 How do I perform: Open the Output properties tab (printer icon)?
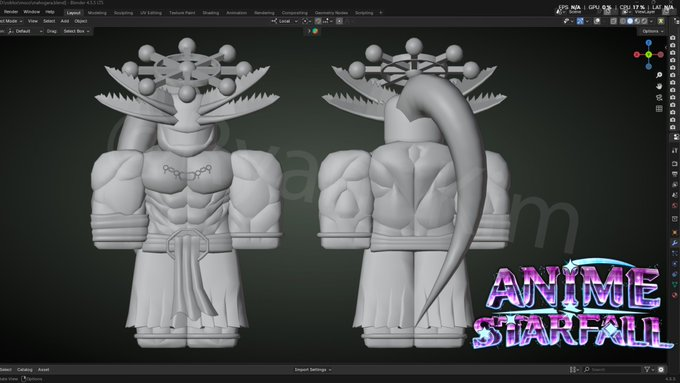(x=674, y=174)
